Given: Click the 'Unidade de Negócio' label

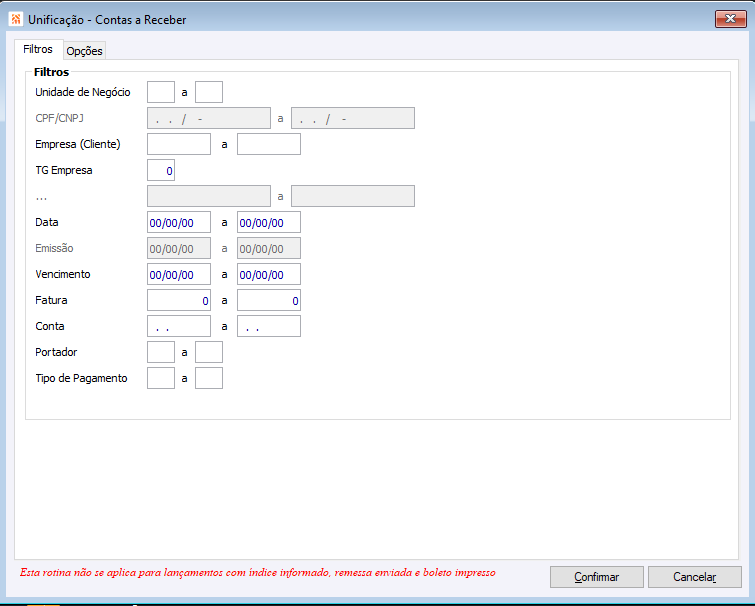Looking at the screenshot, I should point(83,92).
